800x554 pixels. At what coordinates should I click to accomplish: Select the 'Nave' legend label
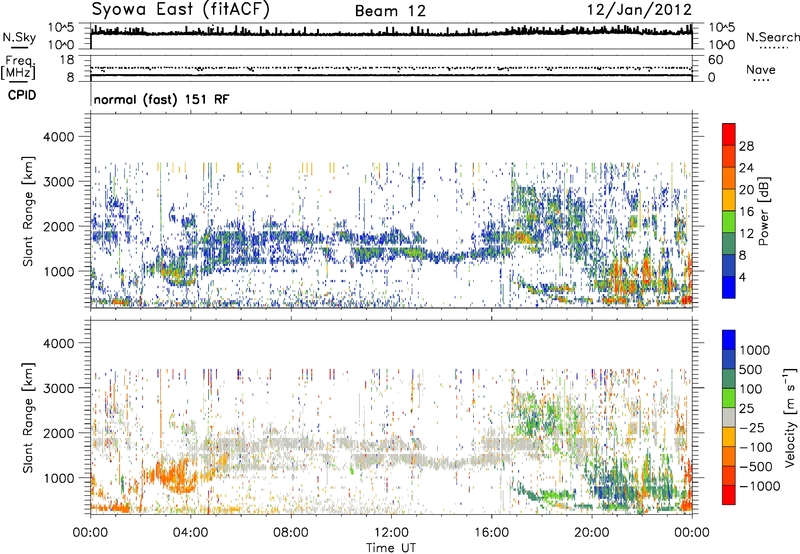coord(761,70)
